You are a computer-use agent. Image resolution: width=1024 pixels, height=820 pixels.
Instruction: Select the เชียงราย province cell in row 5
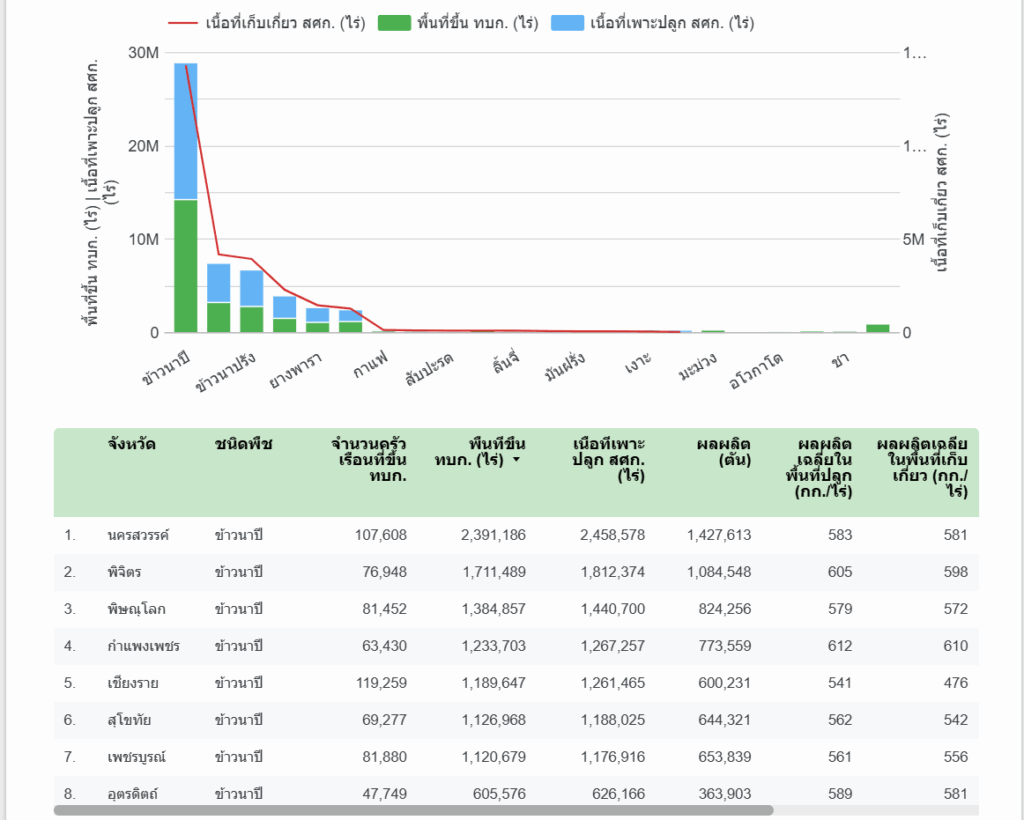click(133, 683)
